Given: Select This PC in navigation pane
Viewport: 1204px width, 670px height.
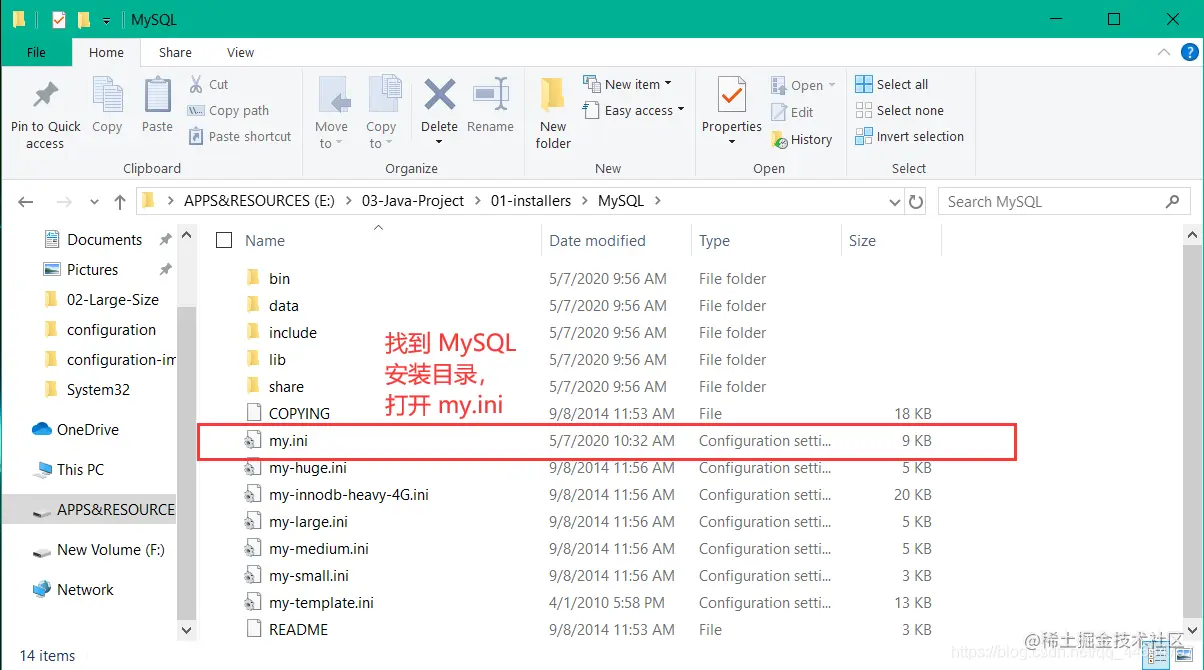Looking at the screenshot, I should 80,470.
